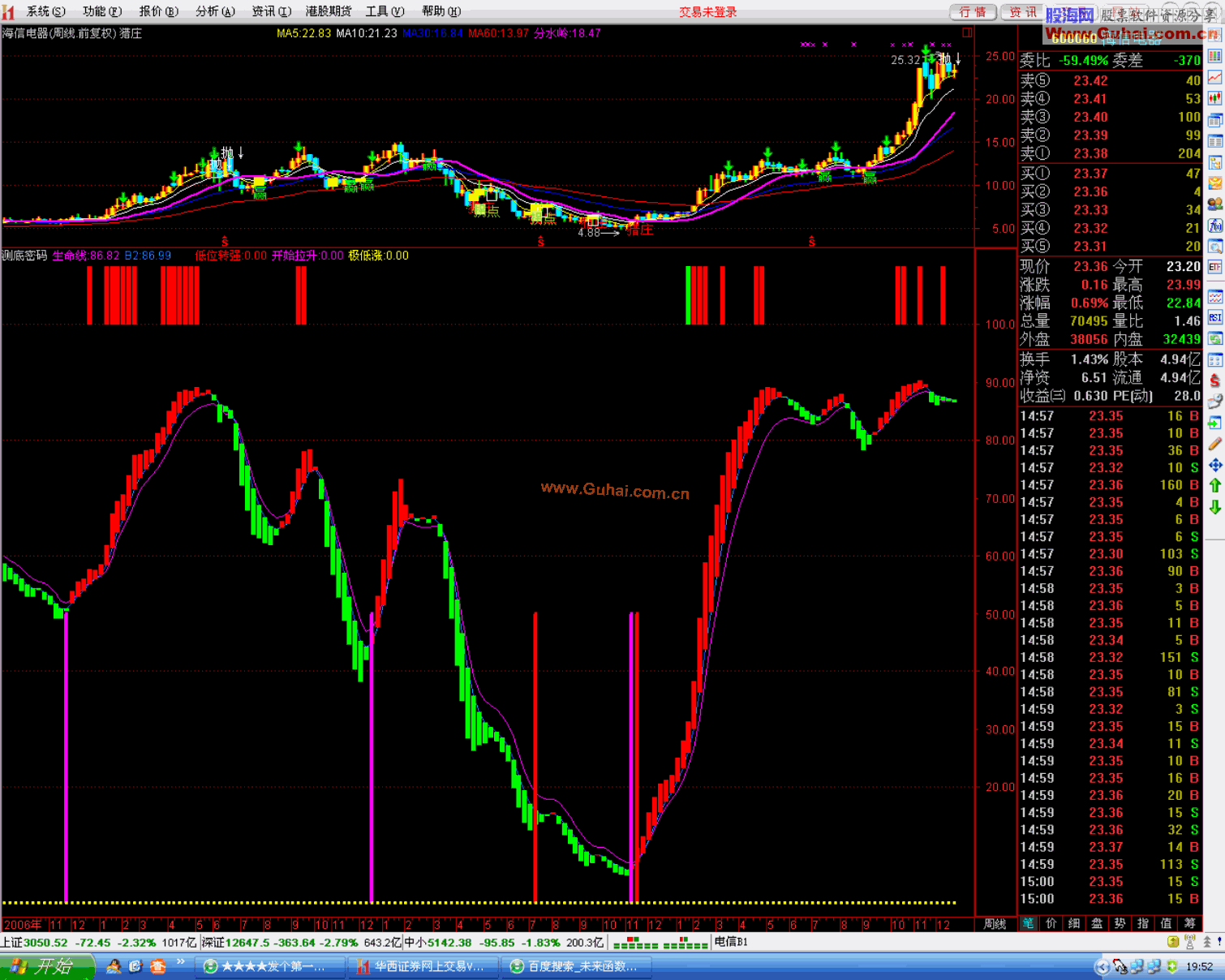Image resolution: width=1225 pixels, height=980 pixels.
Task: Click the blue four-way move icon in sidebar
Action: pyautogui.click(x=1214, y=465)
